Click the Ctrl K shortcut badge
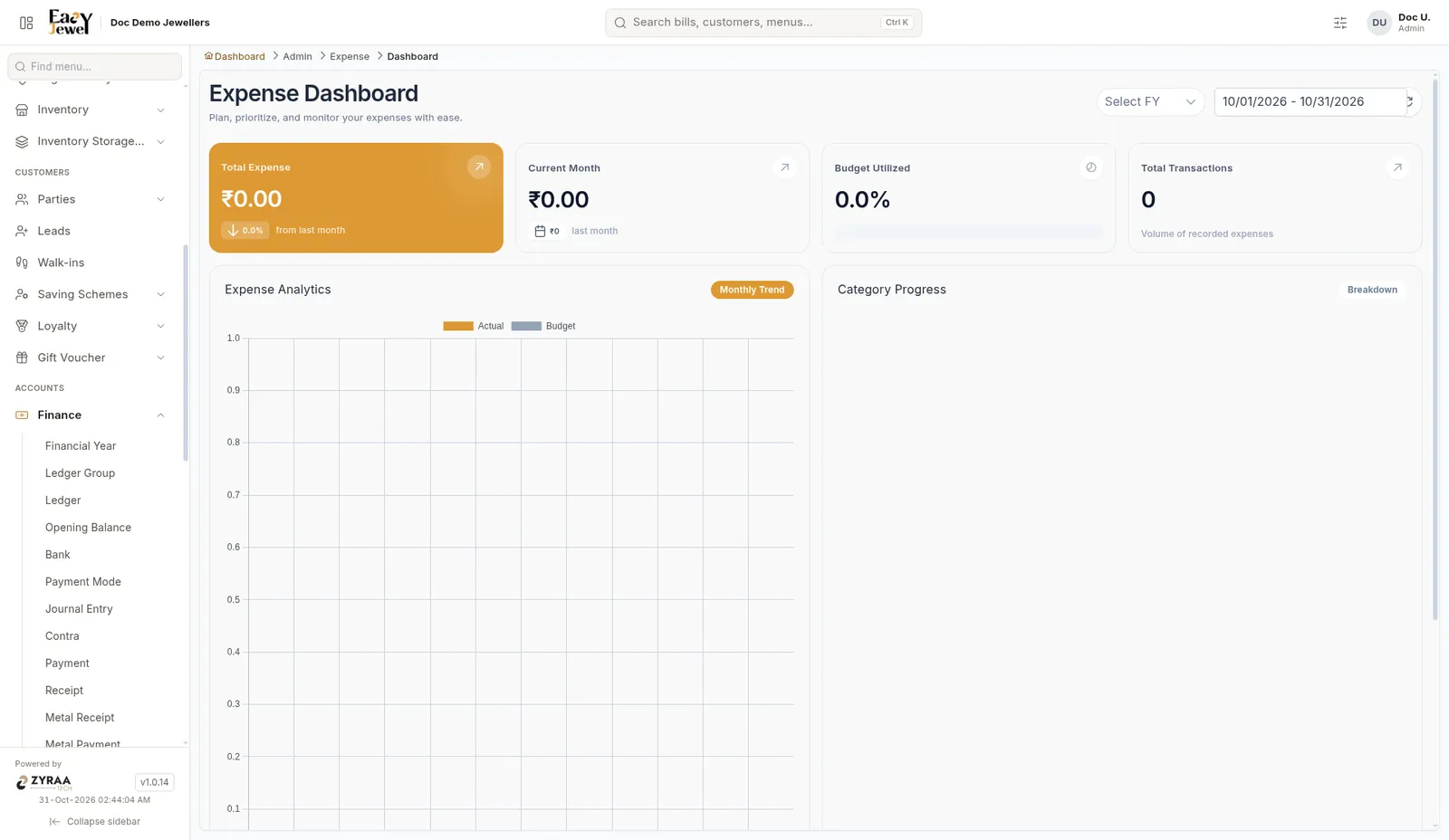This screenshot has height=840, width=1449. (897, 23)
